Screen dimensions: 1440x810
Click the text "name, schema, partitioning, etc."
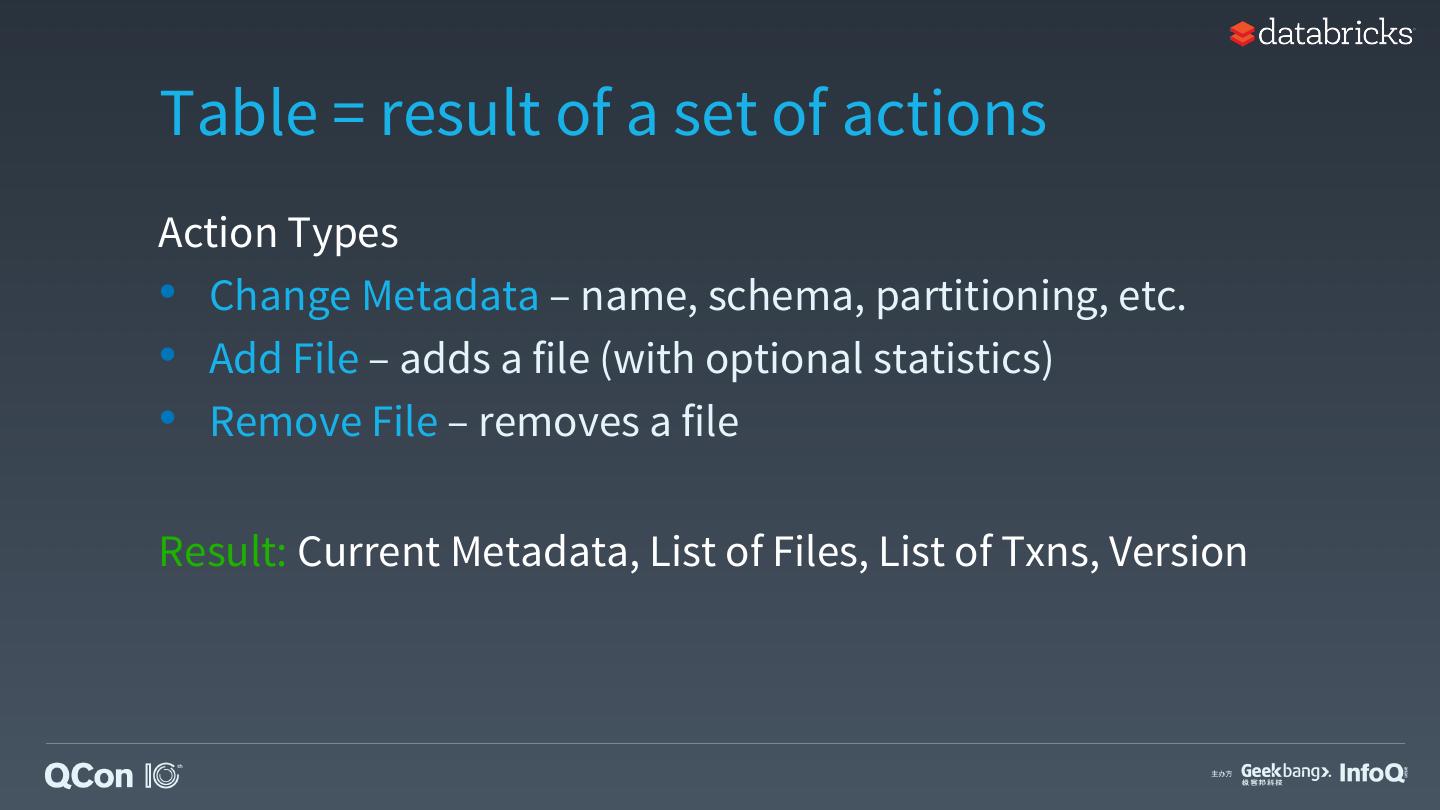882,296
